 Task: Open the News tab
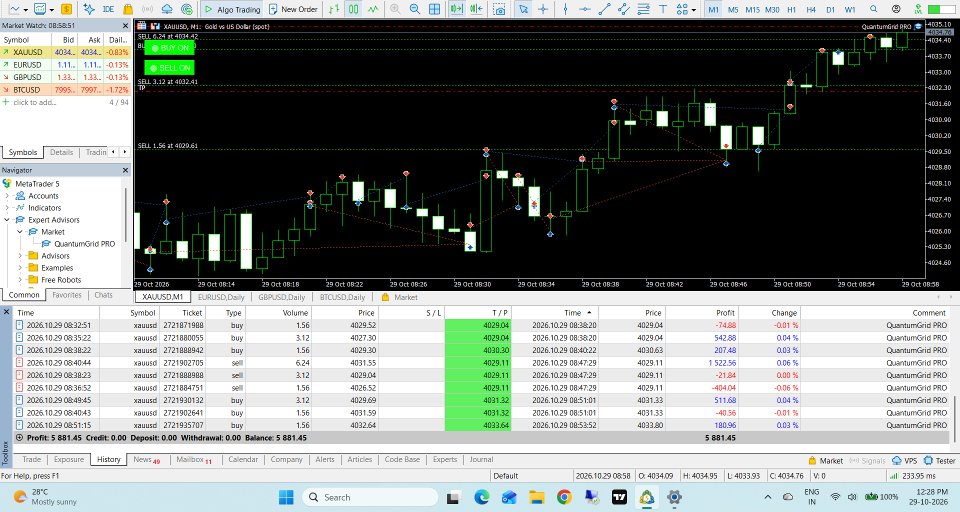pos(146,459)
